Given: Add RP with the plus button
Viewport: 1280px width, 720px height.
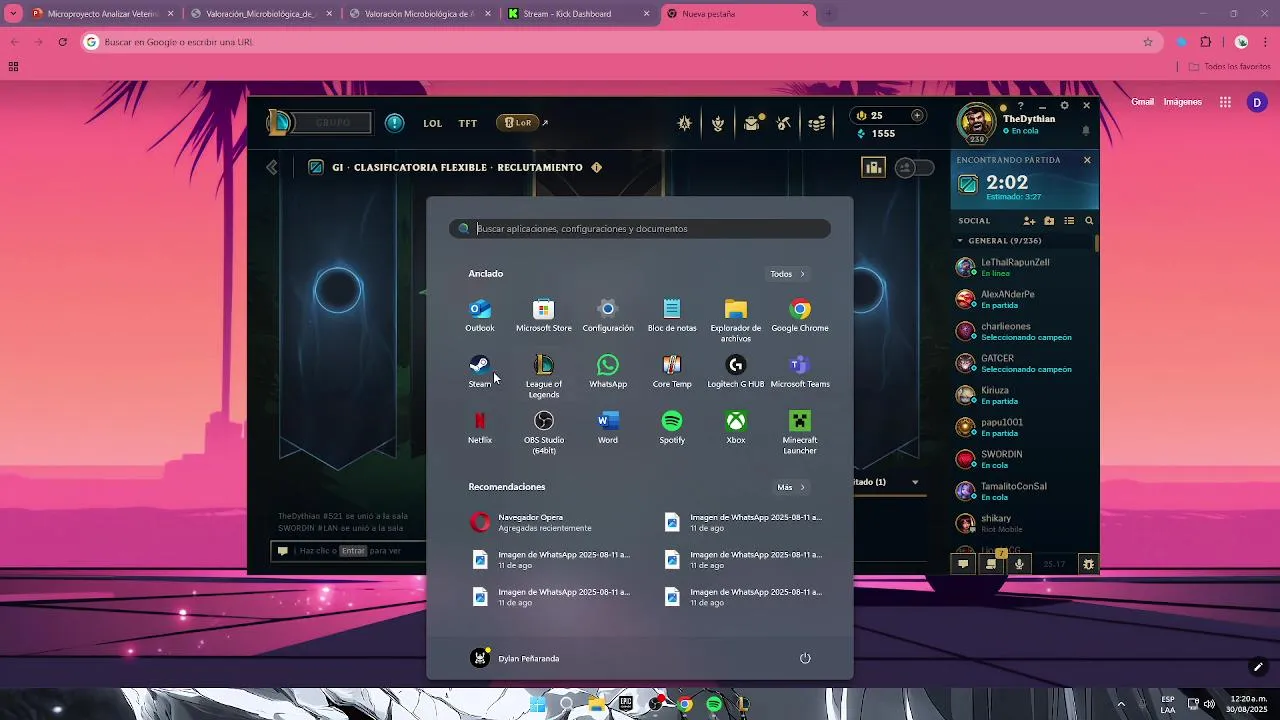Looking at the screenshot, I should 917,116.
